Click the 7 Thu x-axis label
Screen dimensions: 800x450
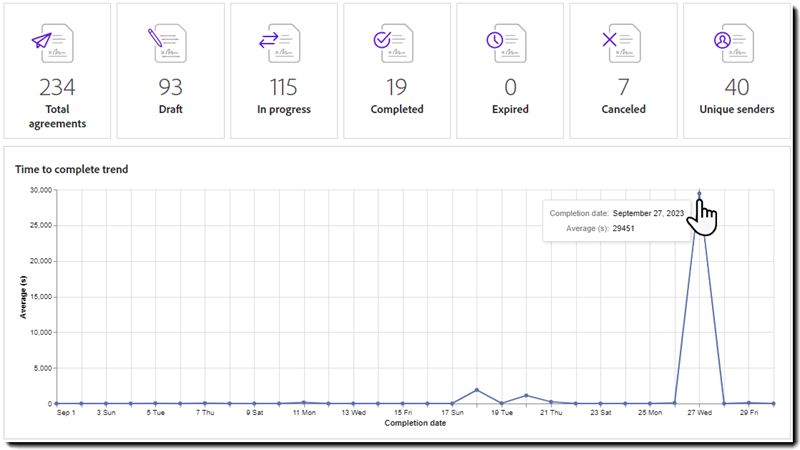click(205, 413)
